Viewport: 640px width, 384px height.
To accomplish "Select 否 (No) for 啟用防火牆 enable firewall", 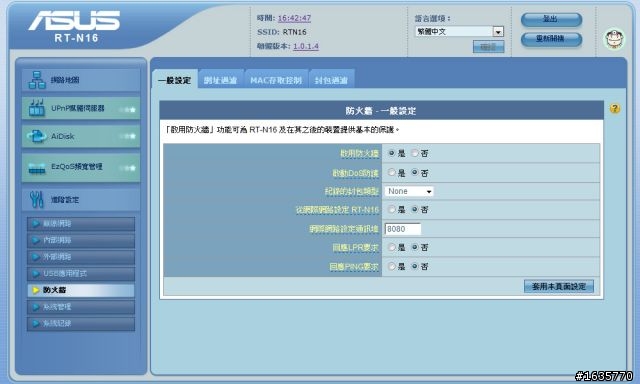I will (415, 153).
